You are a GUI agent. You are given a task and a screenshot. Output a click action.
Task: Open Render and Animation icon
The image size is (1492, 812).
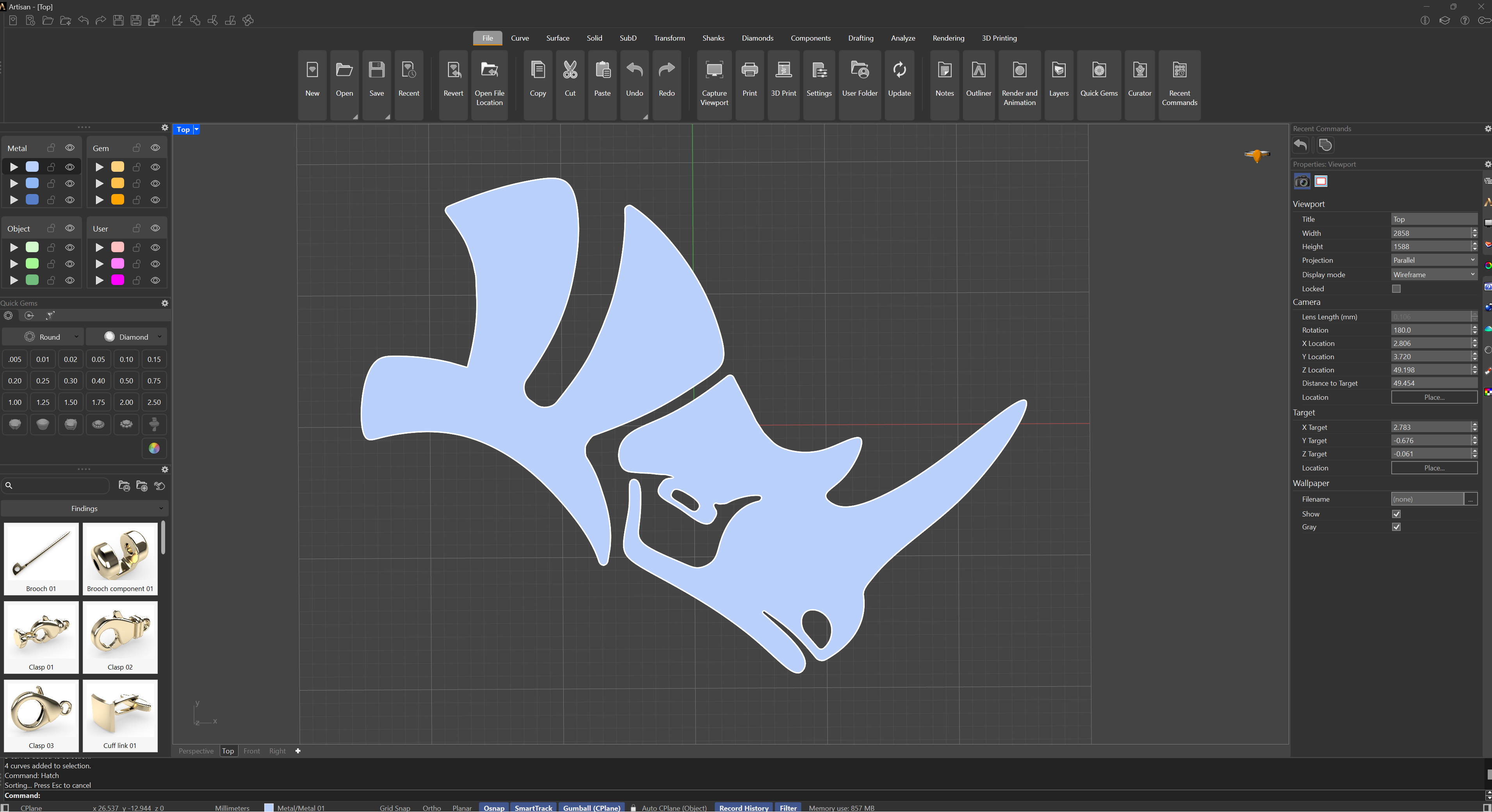pos(1020,71)
